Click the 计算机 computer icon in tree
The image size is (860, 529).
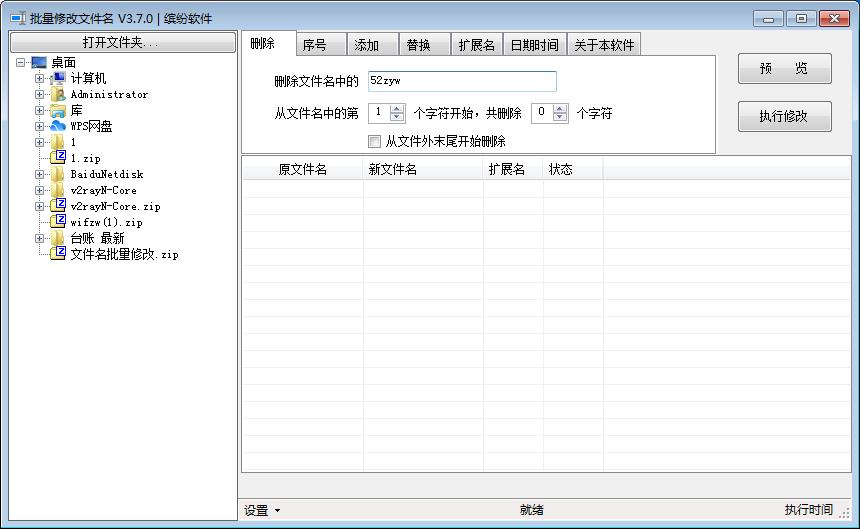pyautogui.click(x=59, y=78)
